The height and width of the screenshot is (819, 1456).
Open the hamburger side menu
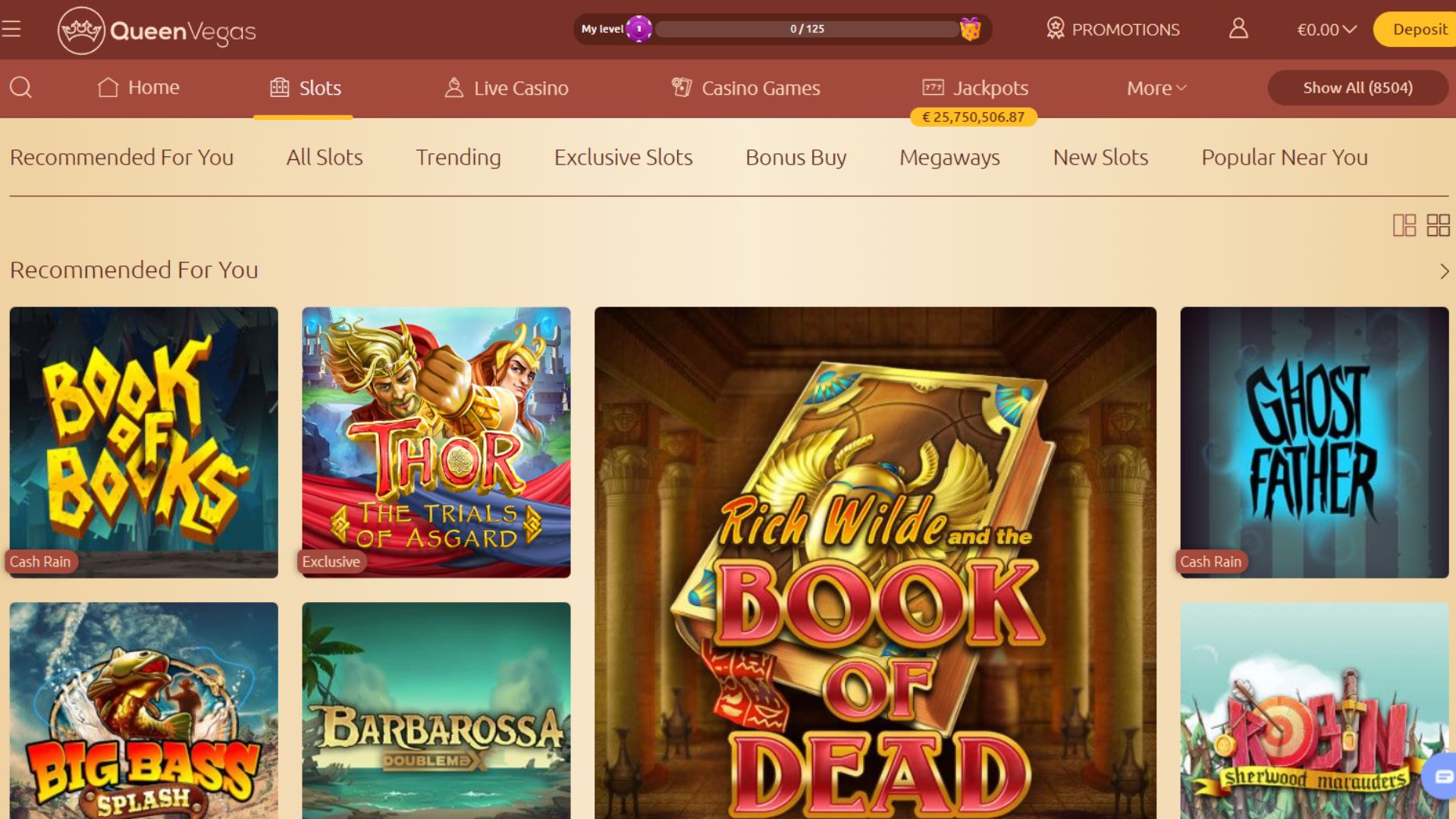click(x=11, y=30)
